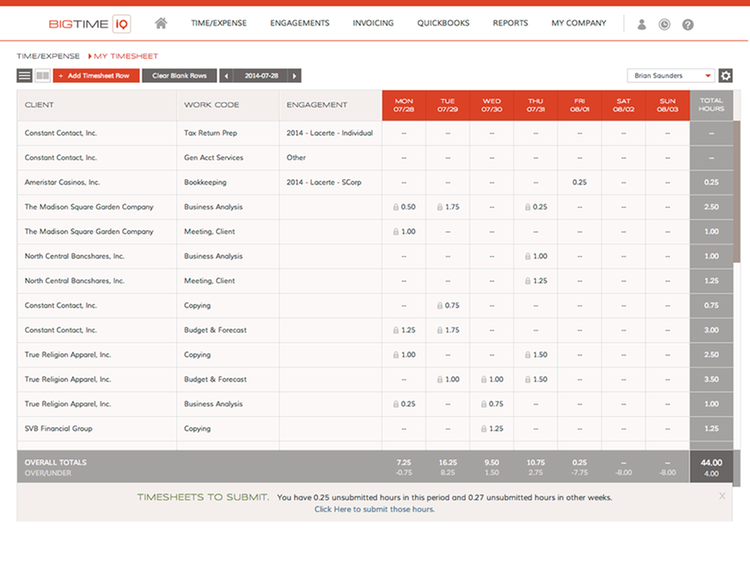Open the help question mark icon

click(688, 24)
